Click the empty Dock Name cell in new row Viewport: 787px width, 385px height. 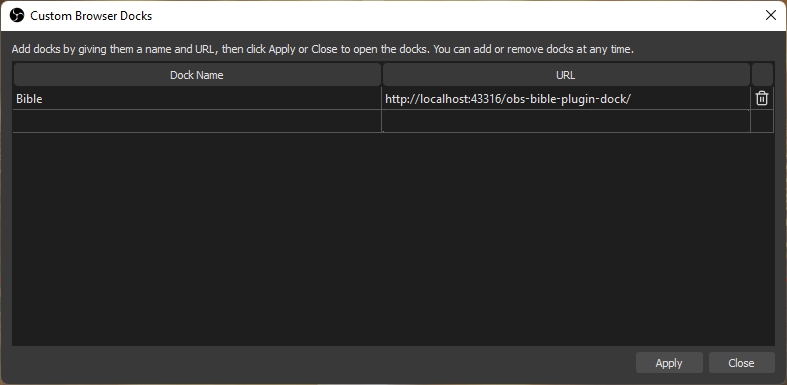click(197, 121)
